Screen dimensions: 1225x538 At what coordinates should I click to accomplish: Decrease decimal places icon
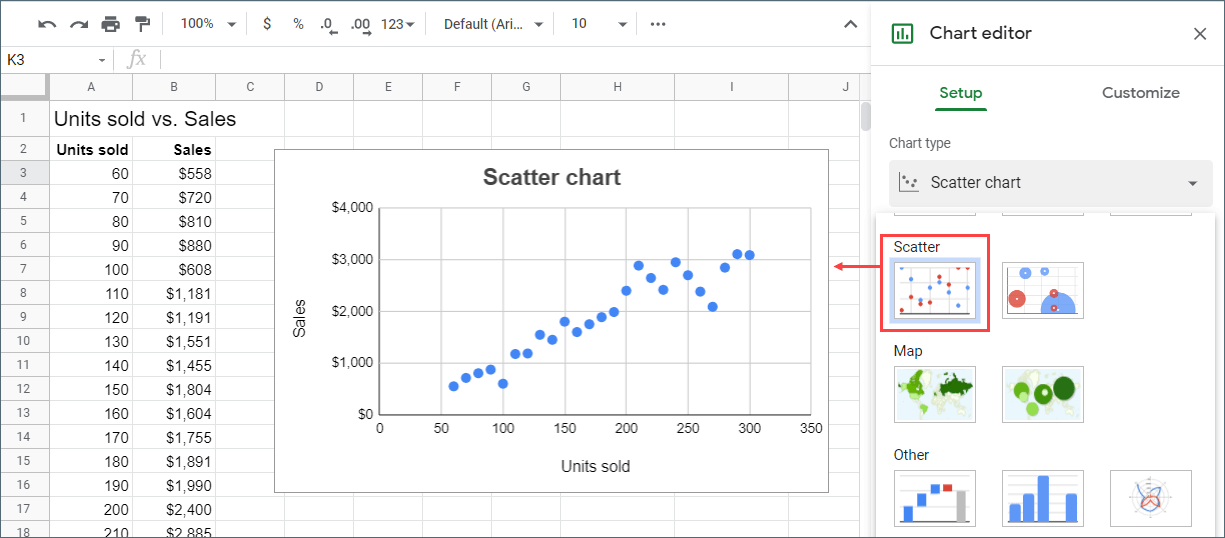point(328,24)
